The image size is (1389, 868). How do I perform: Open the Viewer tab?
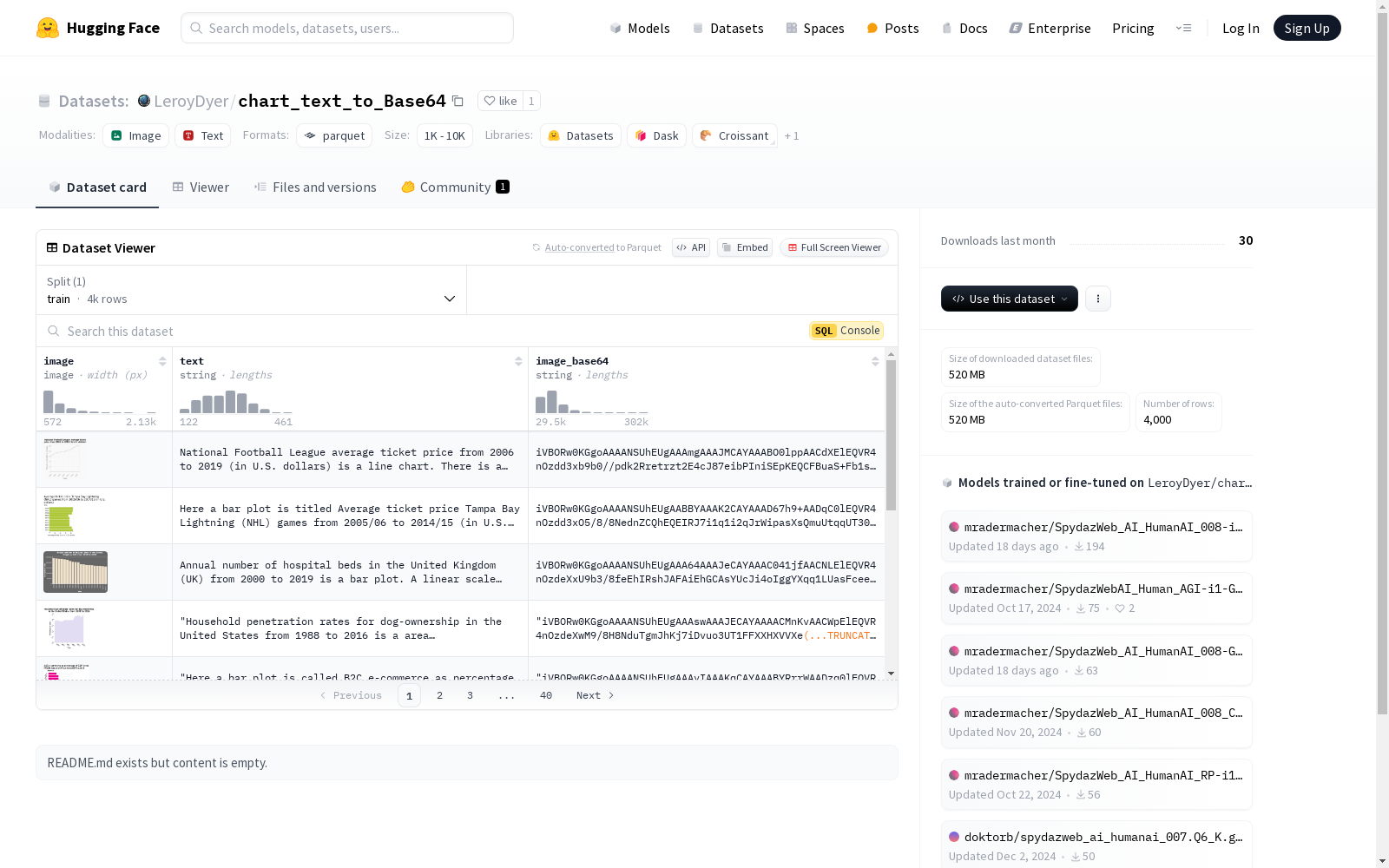click(201, 187)
